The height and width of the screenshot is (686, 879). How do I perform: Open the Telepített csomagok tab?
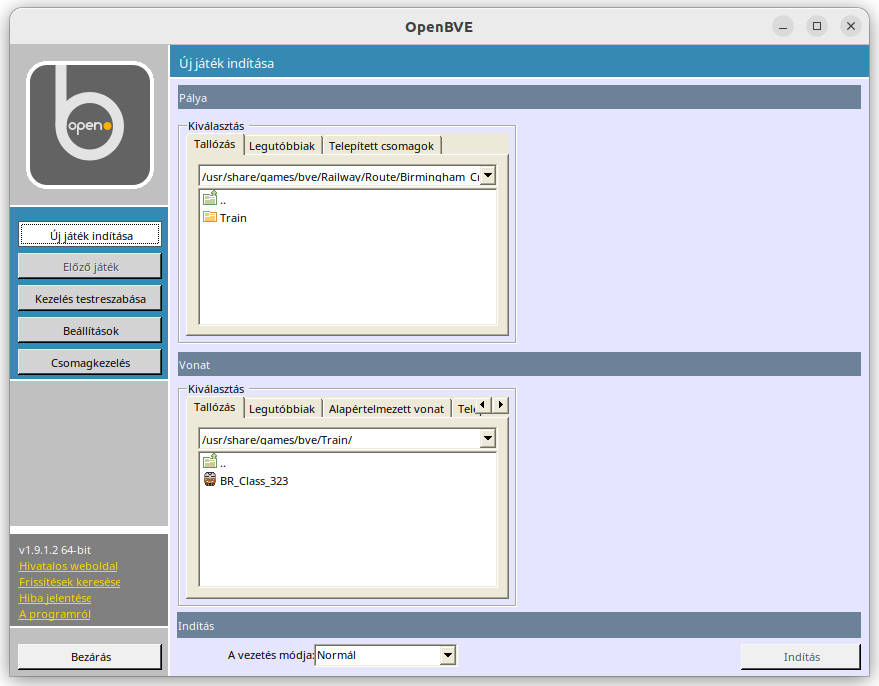[381, 146]
